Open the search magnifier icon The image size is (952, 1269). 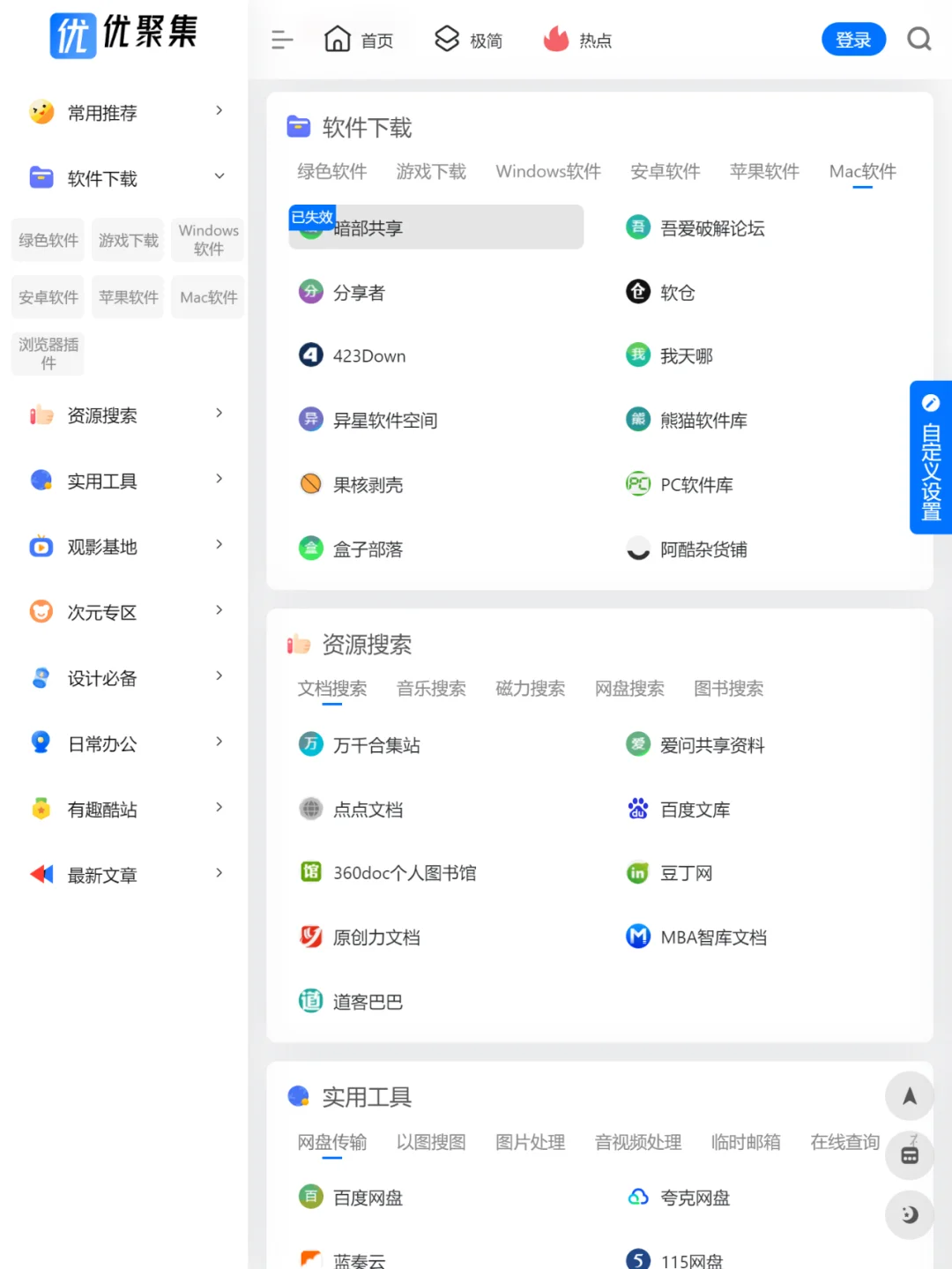point(919,40)
